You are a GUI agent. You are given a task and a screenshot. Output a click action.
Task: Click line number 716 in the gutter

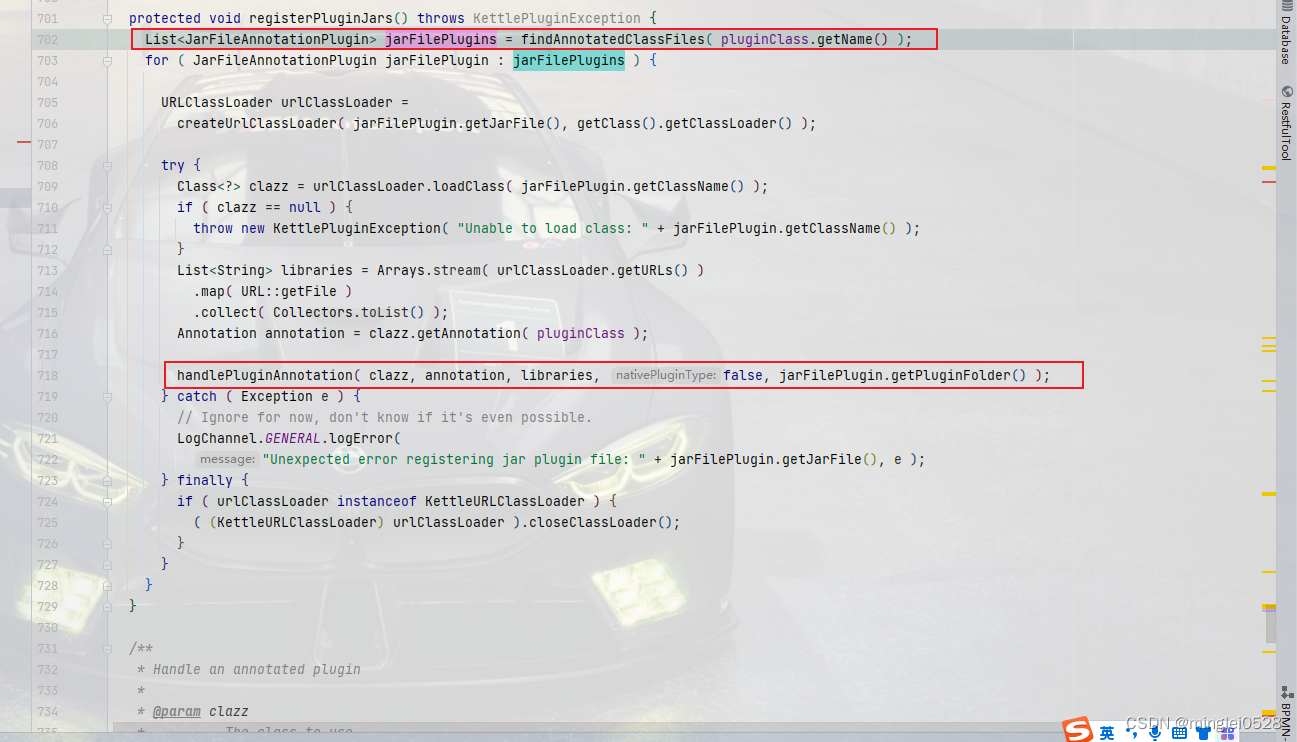click(x=47, y=333)
